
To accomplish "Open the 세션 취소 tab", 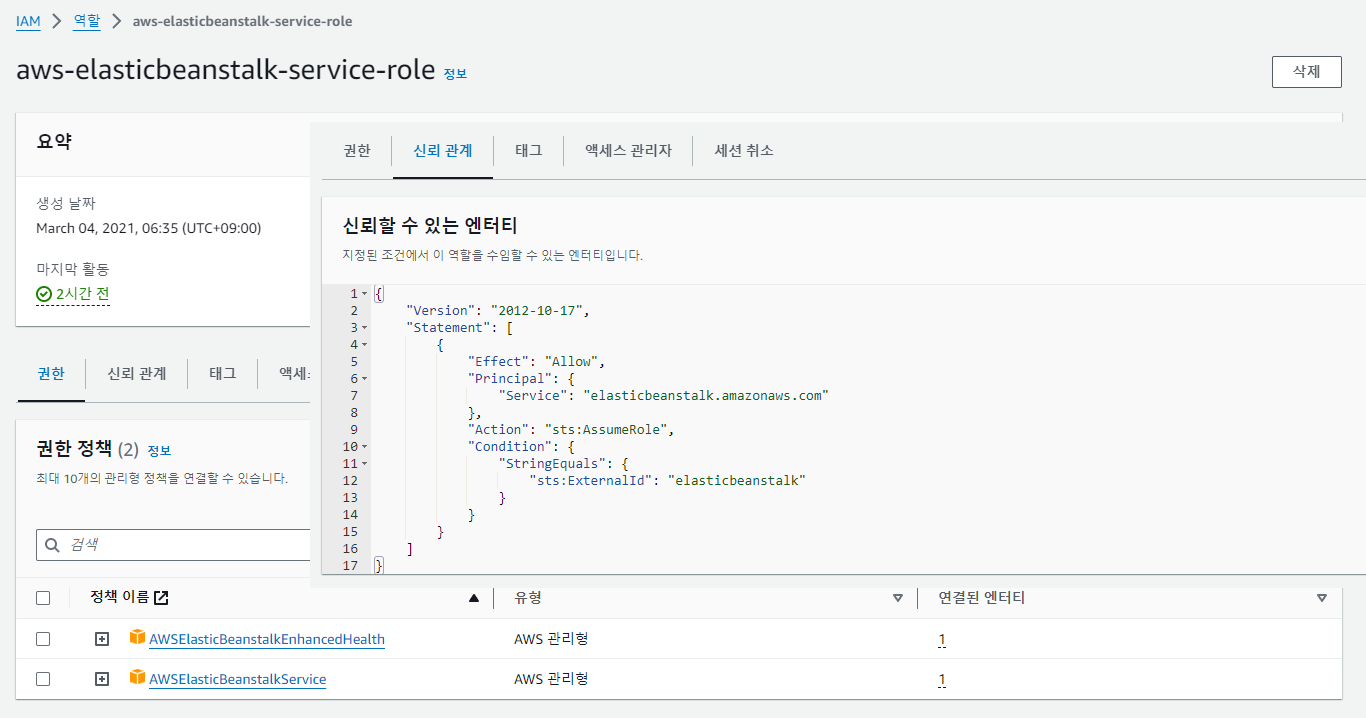I will pos(743,150).
